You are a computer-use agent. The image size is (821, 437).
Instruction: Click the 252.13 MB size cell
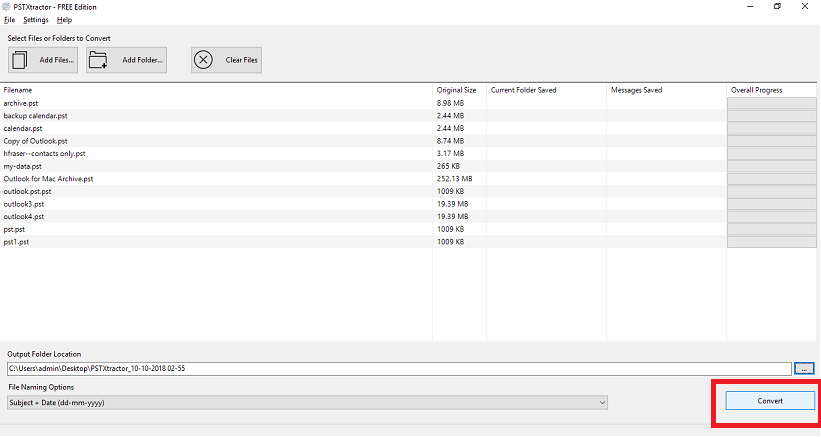(454, 178)
